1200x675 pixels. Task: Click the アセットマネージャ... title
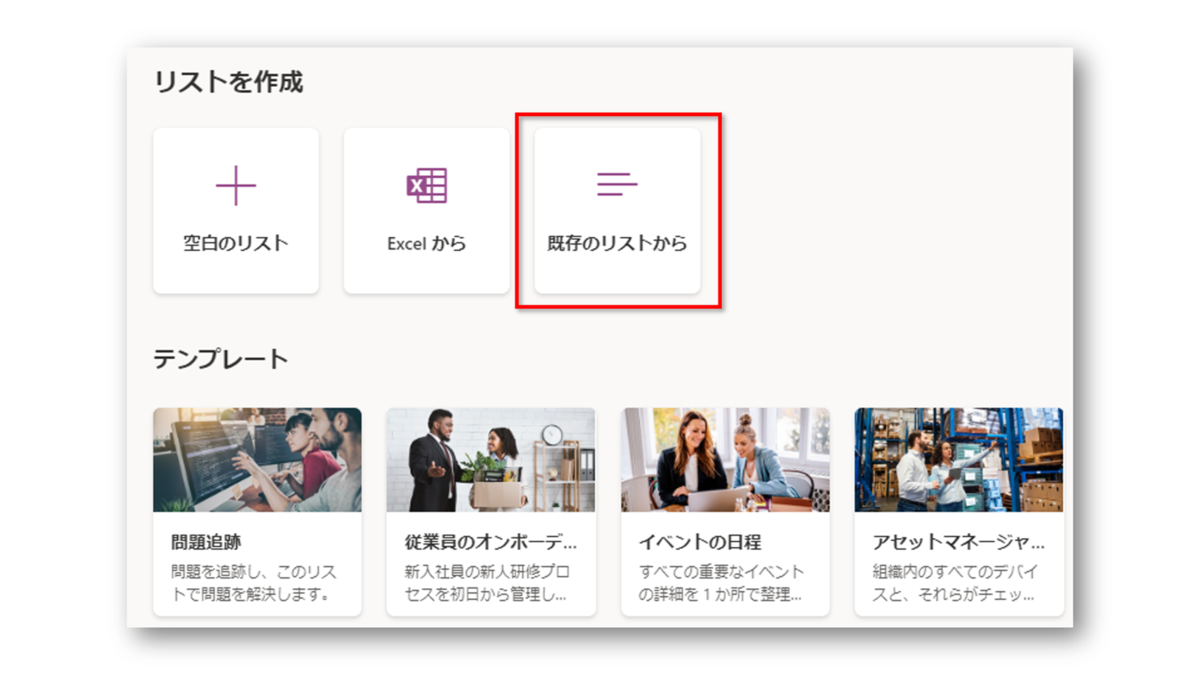(959, 542)
